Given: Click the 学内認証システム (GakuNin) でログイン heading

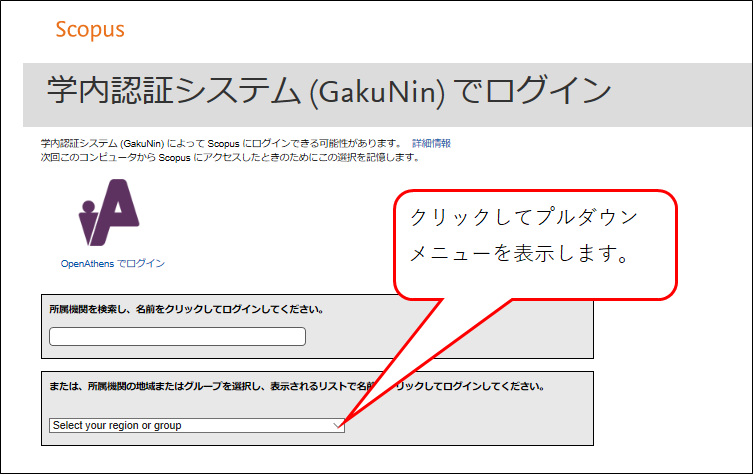Looking at the screenshot, I should pyautogui.click(x=329, y=90).
